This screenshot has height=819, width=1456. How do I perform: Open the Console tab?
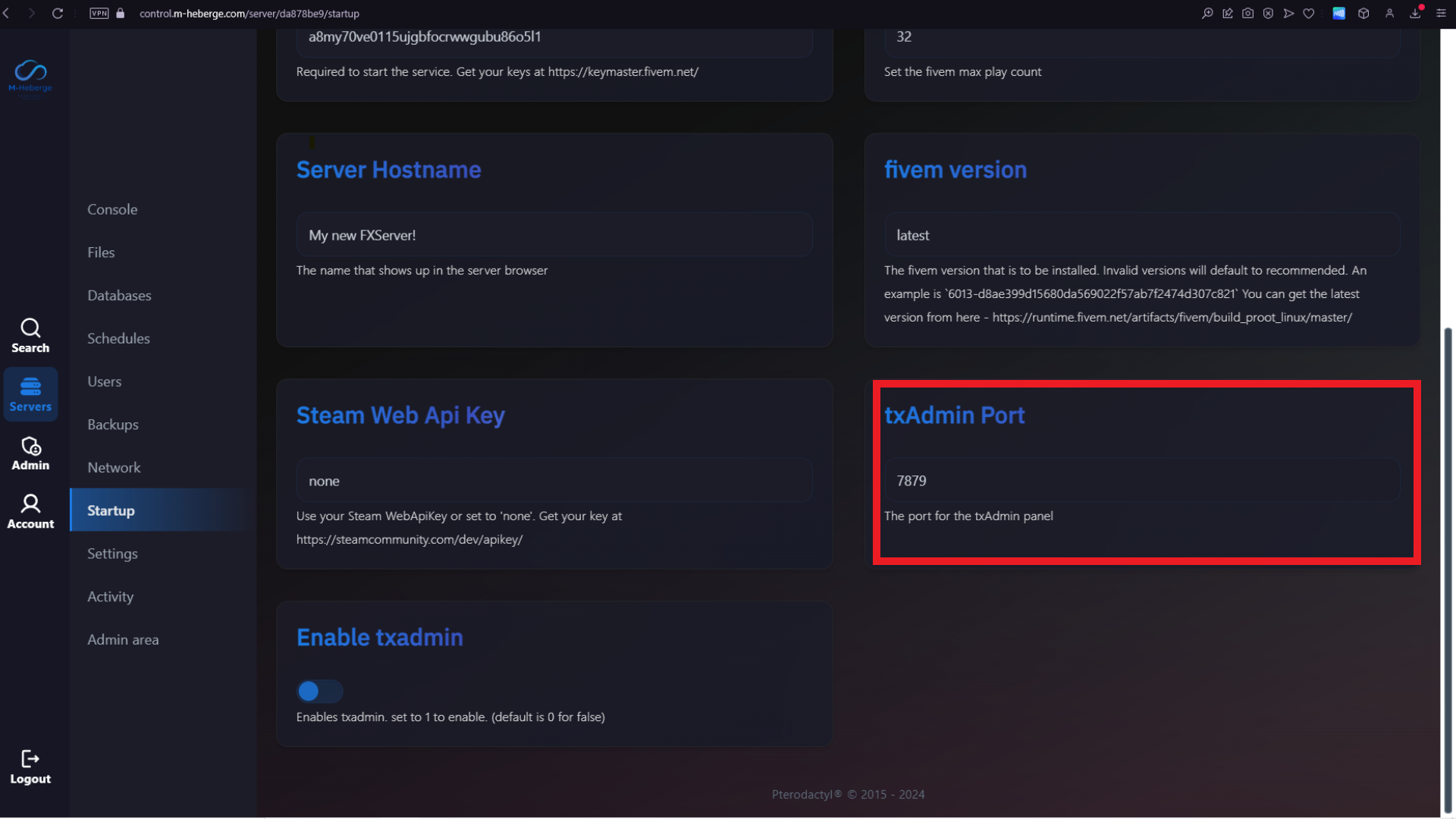(x=112, y=209)
